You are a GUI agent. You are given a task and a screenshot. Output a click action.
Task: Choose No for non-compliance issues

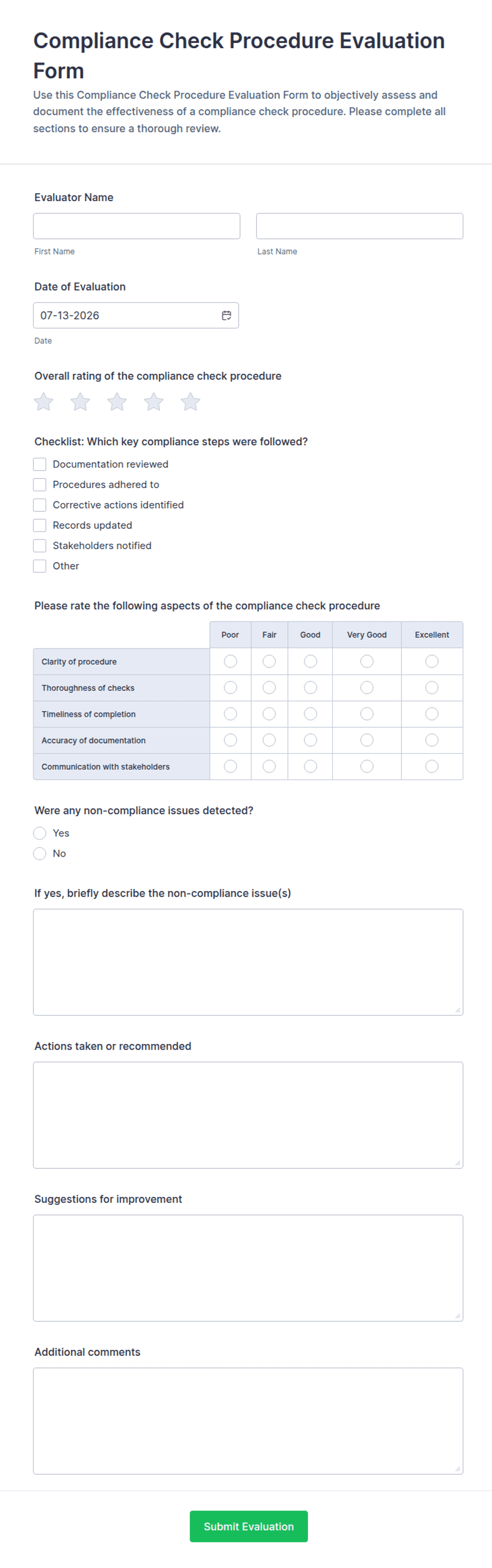(x=40, y=853)
